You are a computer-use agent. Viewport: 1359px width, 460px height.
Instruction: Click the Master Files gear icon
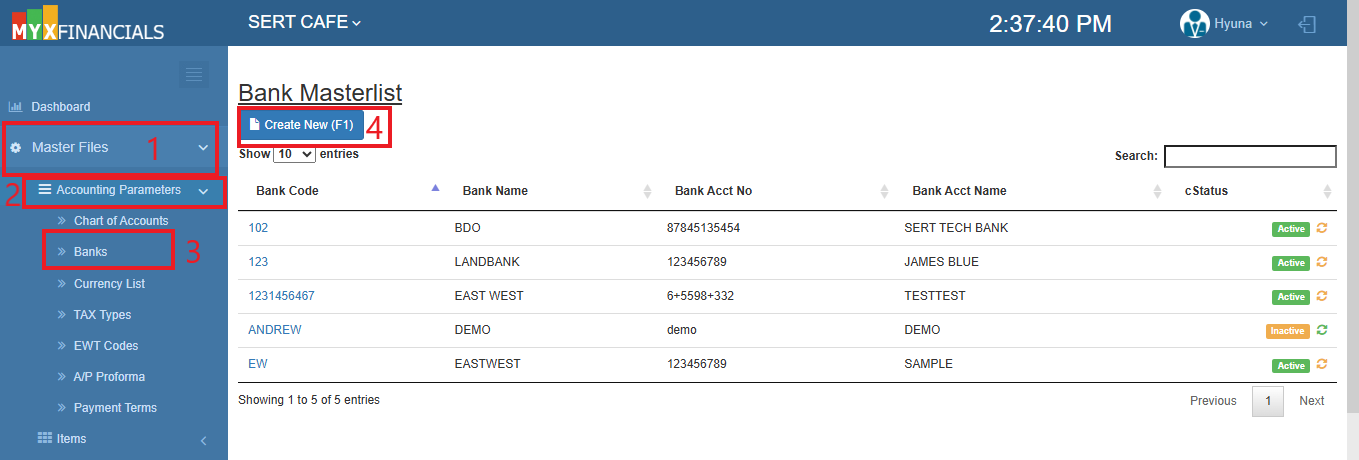click(15, 148)
